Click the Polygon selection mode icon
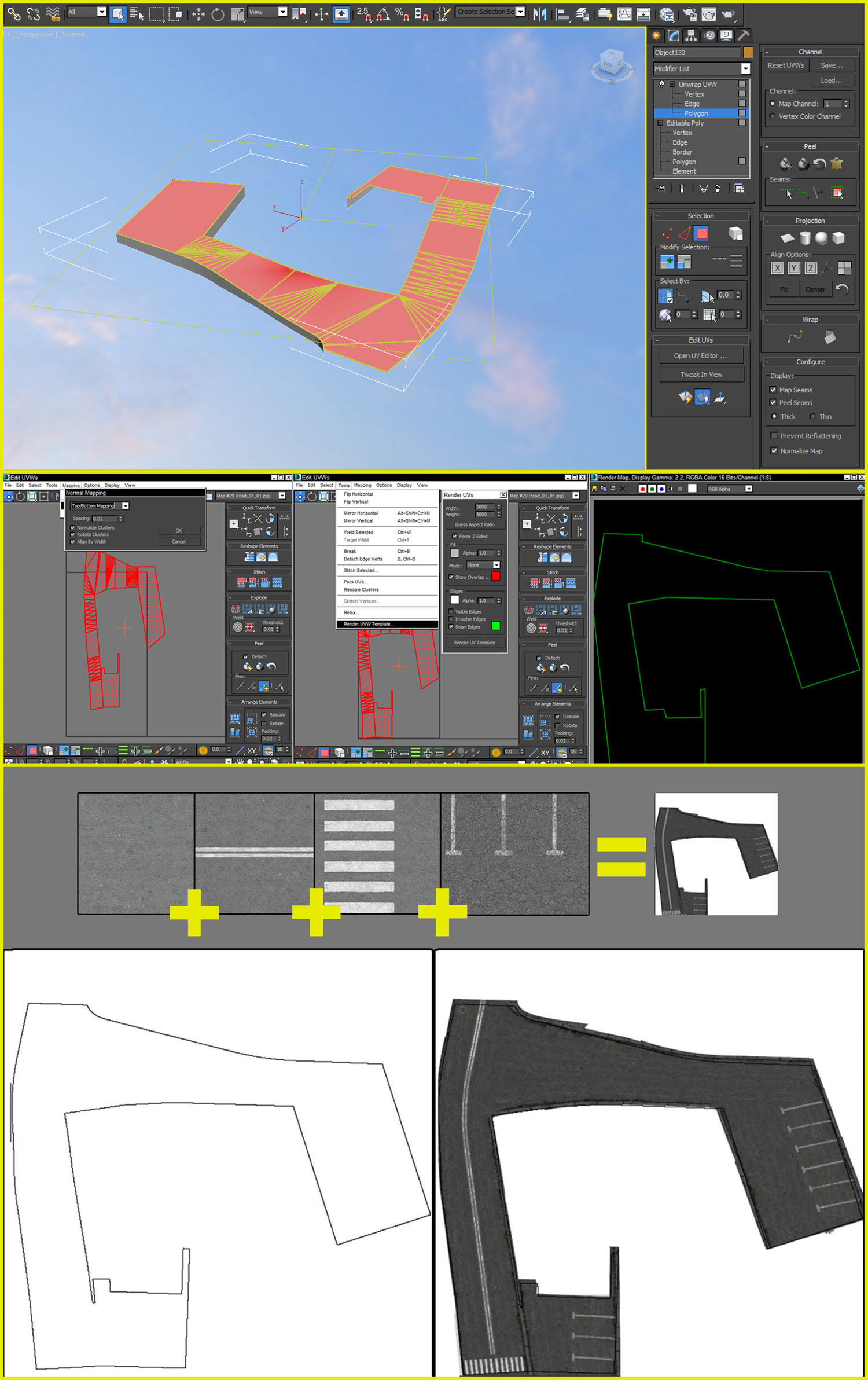The width and height of the screenshot is (868, 1380). [701, 233]
